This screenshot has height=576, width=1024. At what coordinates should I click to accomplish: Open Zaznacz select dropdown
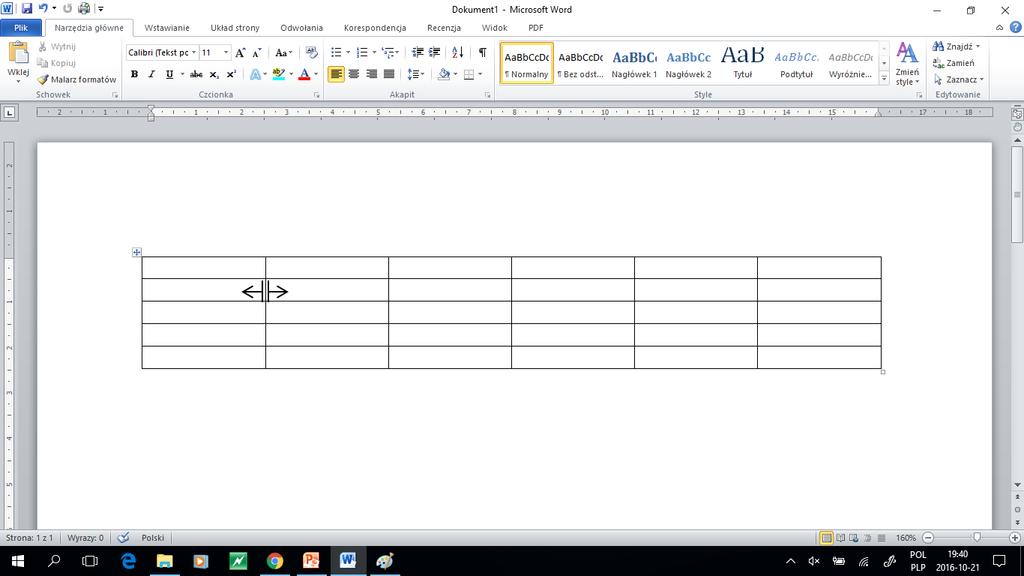click(959, 79)
